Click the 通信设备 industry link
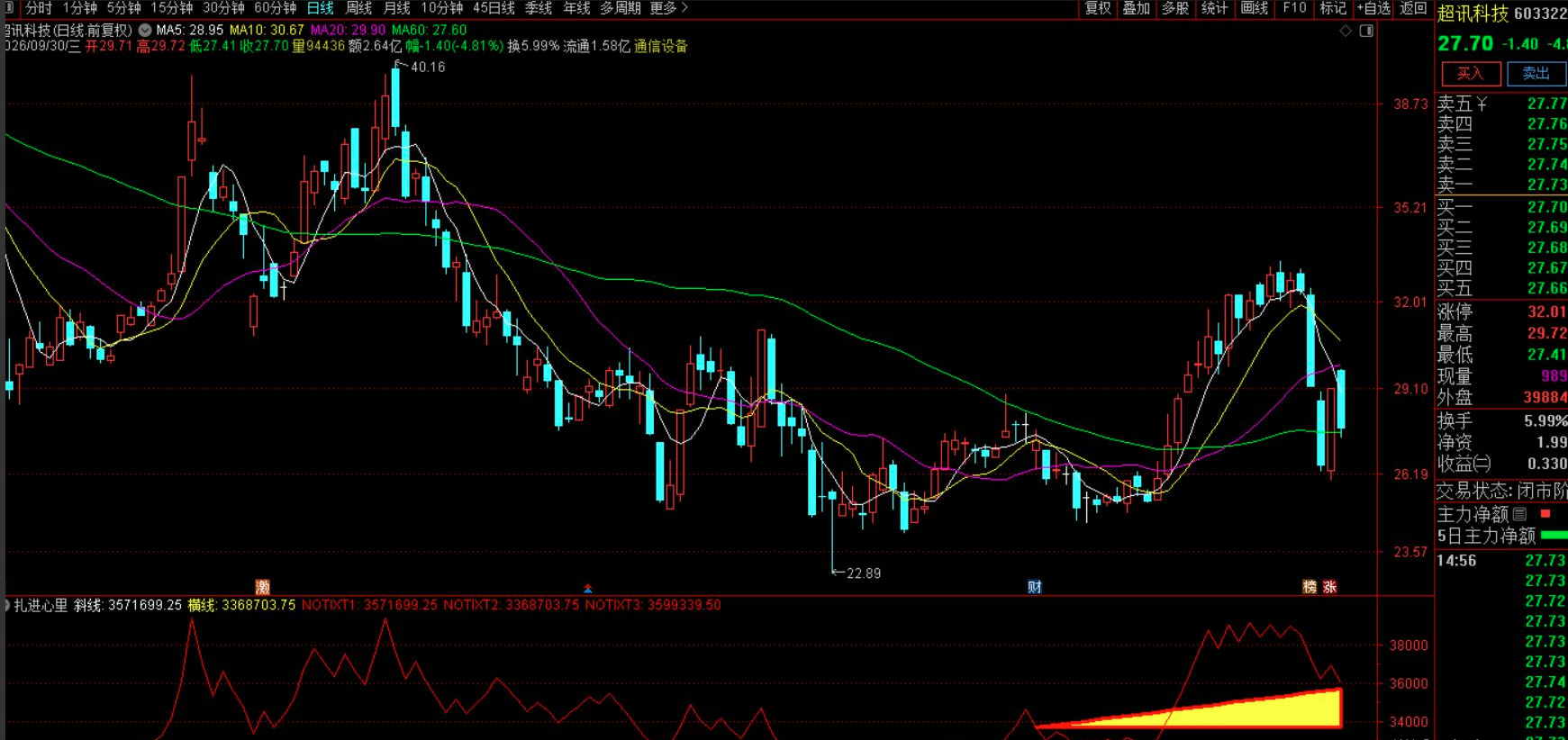1568x740 pixels. 660,46
